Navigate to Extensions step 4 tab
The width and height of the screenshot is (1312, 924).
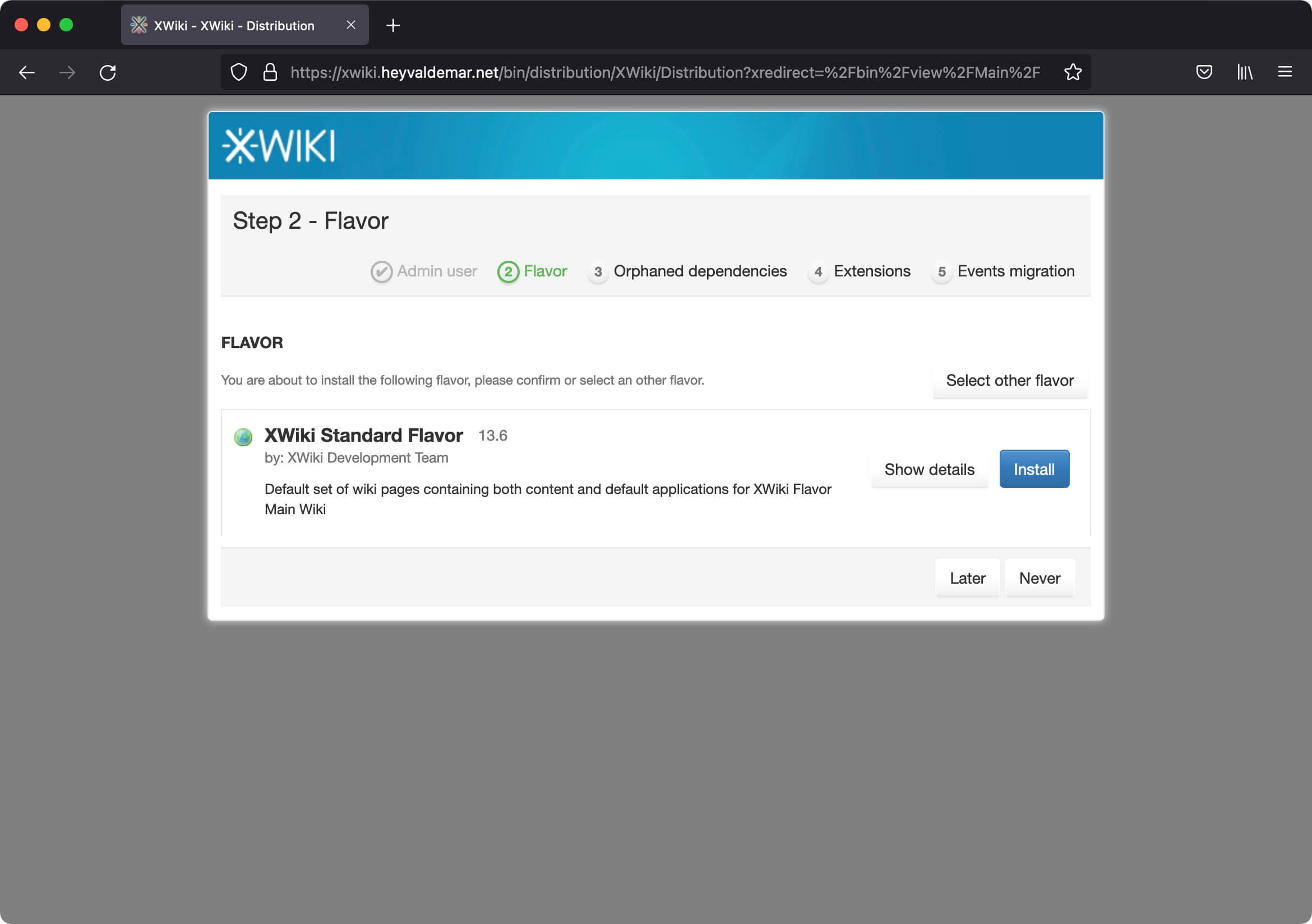863,271
